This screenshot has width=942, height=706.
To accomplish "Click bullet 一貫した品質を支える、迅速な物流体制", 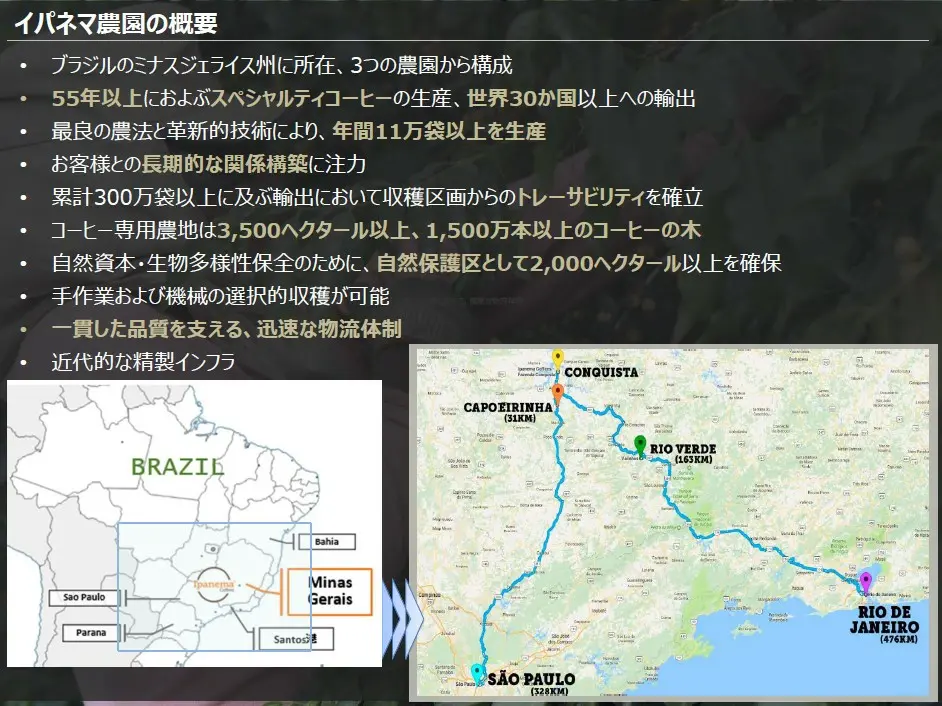I will pos(226,329).
